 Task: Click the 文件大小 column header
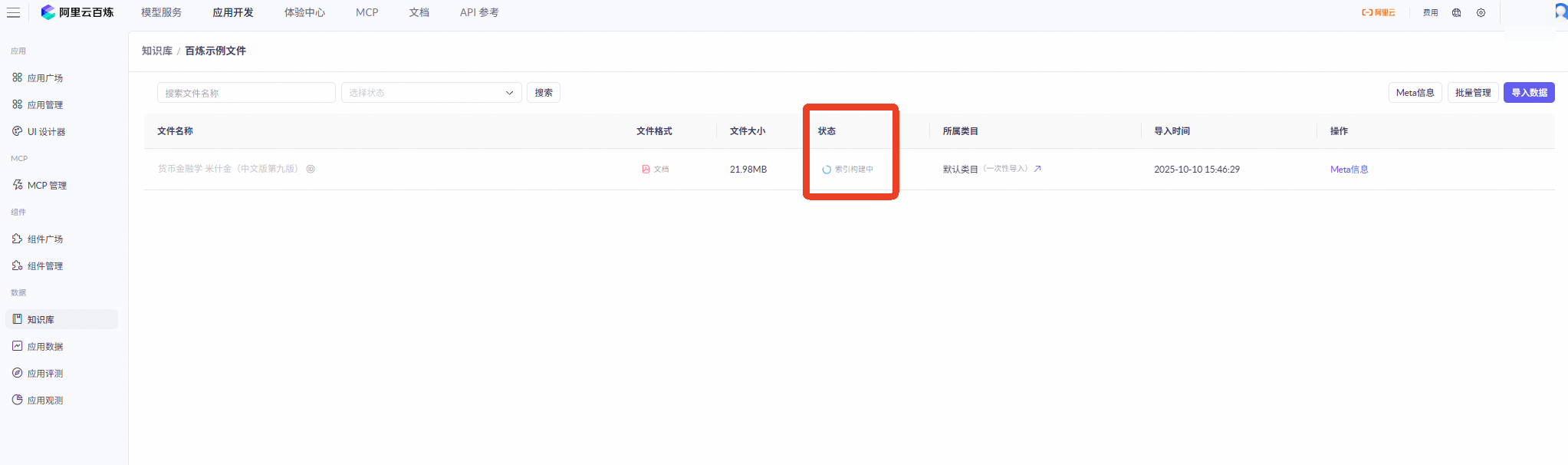(x=748, y=131)
